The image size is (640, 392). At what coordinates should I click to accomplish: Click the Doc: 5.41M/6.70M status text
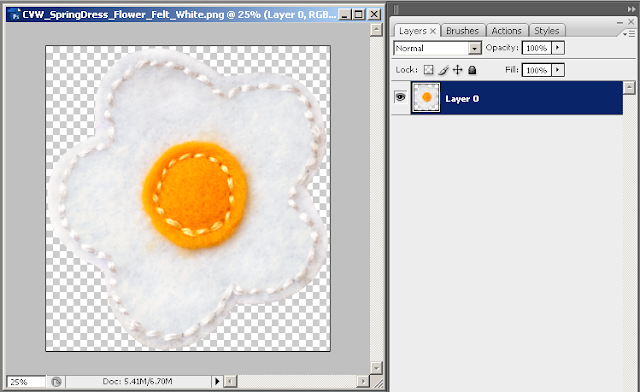coord(137,381)
